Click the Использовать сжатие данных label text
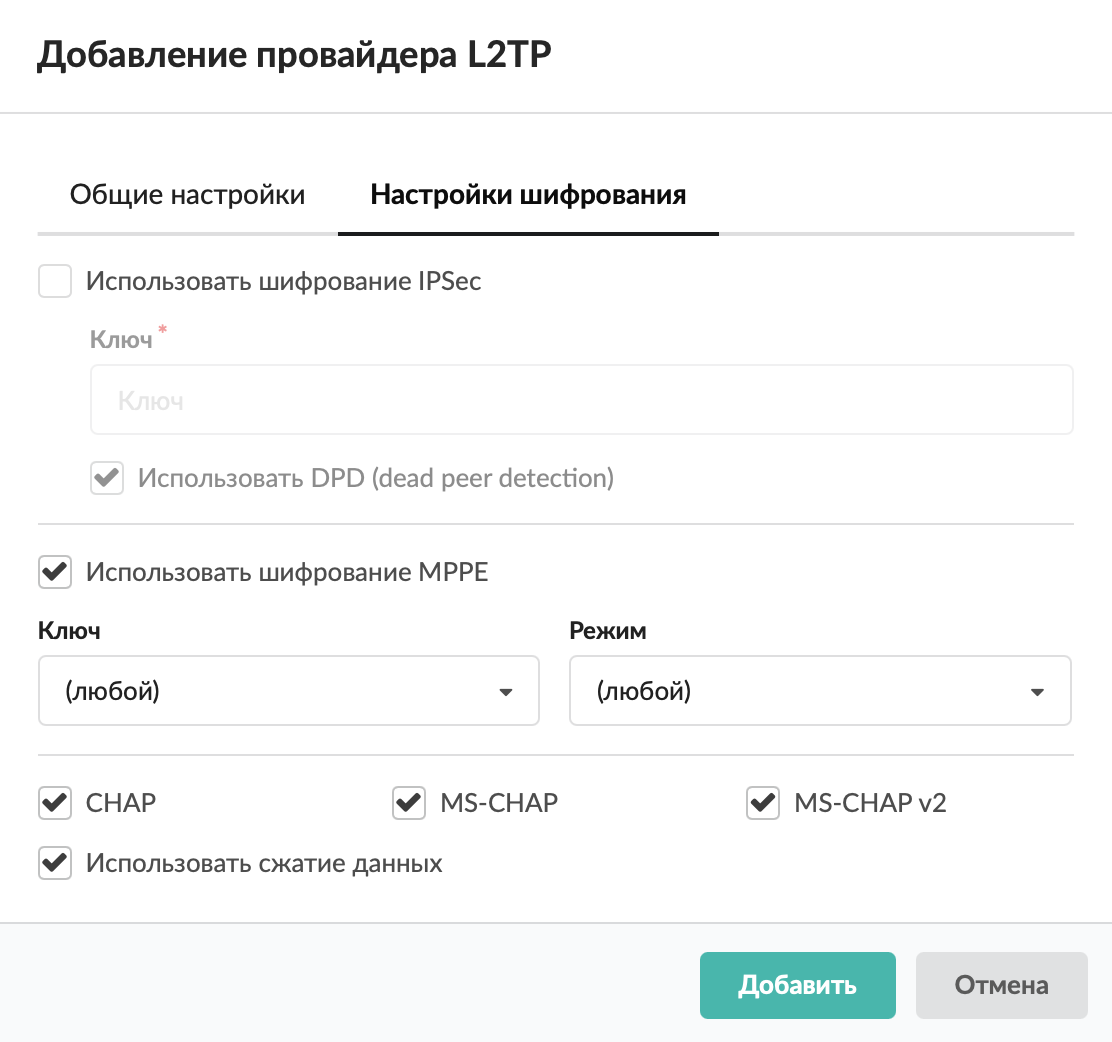The height and width of the screenshot is (1042, 1112). [264, 863]
